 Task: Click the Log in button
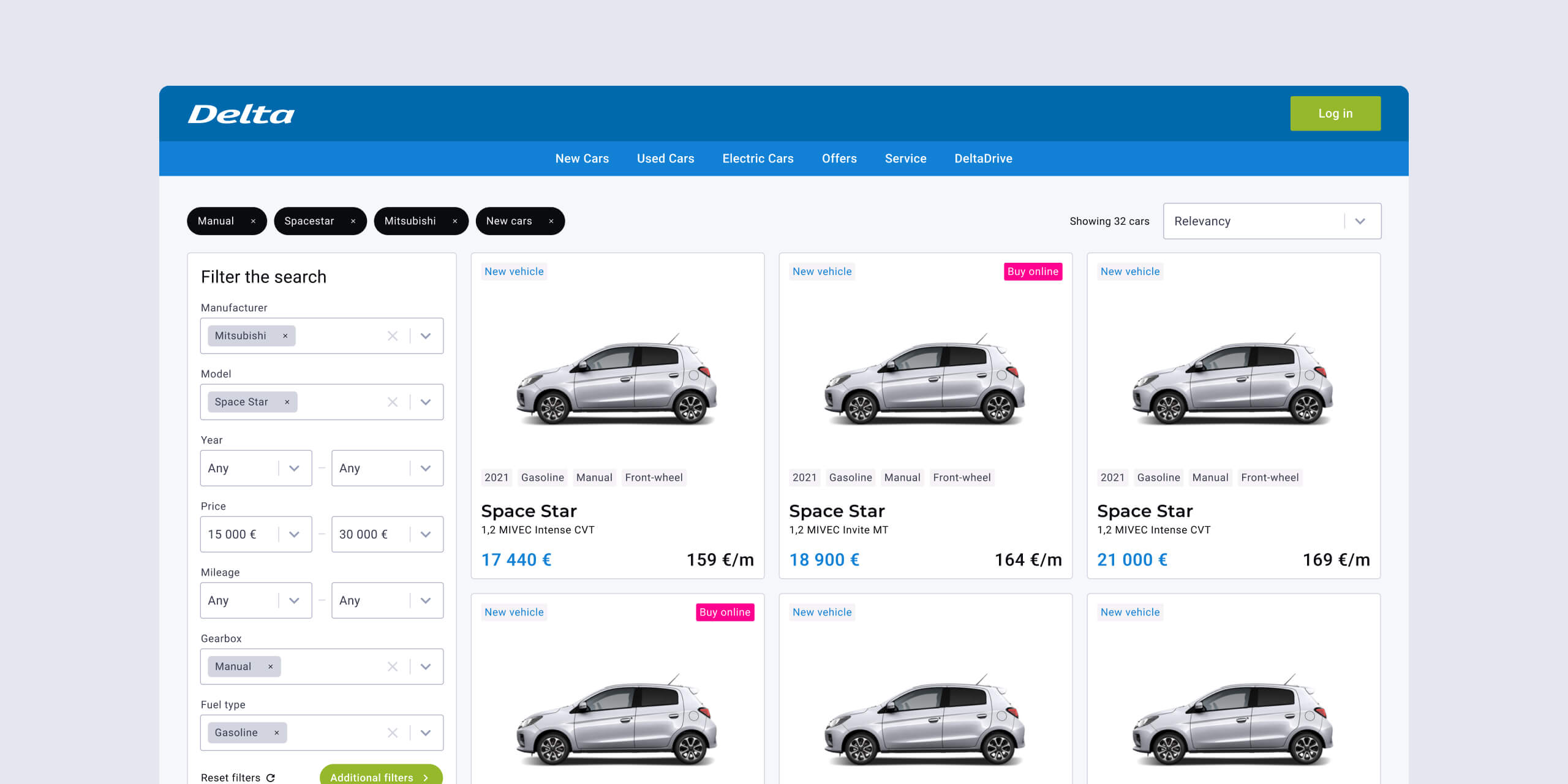pyautogui.click(x=1335, y=113)
